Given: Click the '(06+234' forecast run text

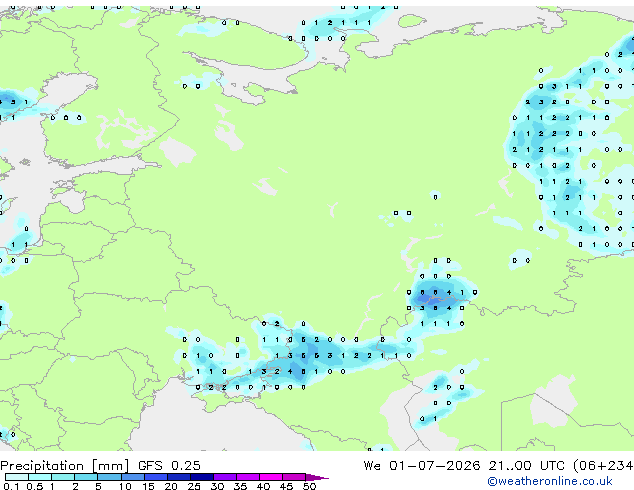Looking at the screenshot, I should (x=603, y=466).
